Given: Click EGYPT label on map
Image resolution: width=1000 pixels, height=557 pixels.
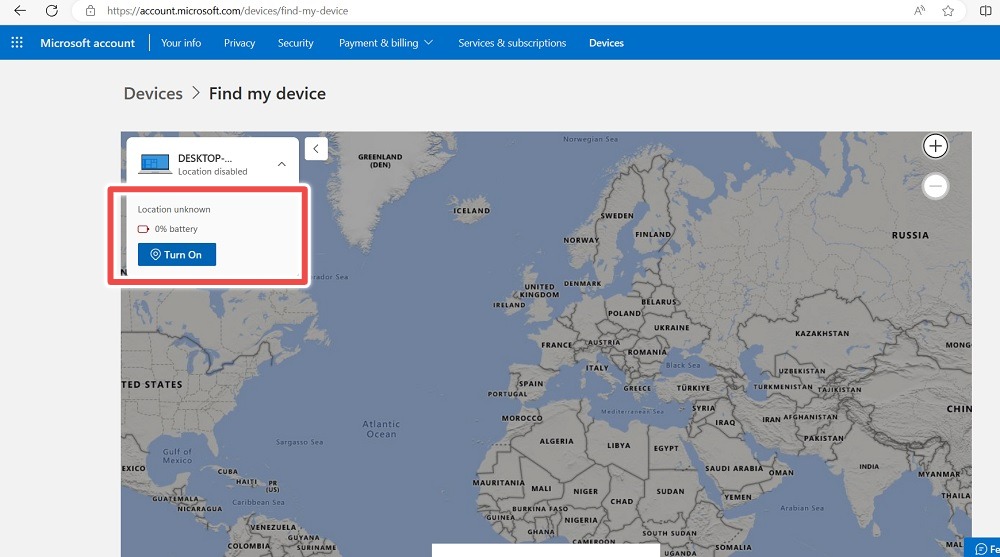Looking at the screenshot, I should (x=666, y=449).
